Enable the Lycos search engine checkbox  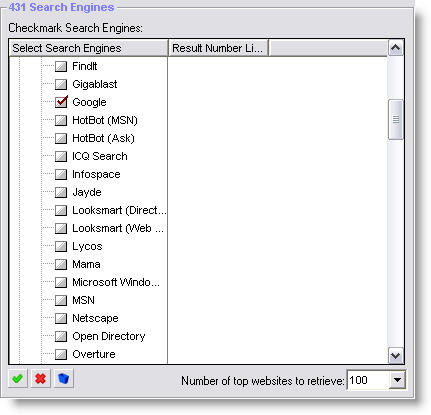pyautogui.click(x=61, y=246)
